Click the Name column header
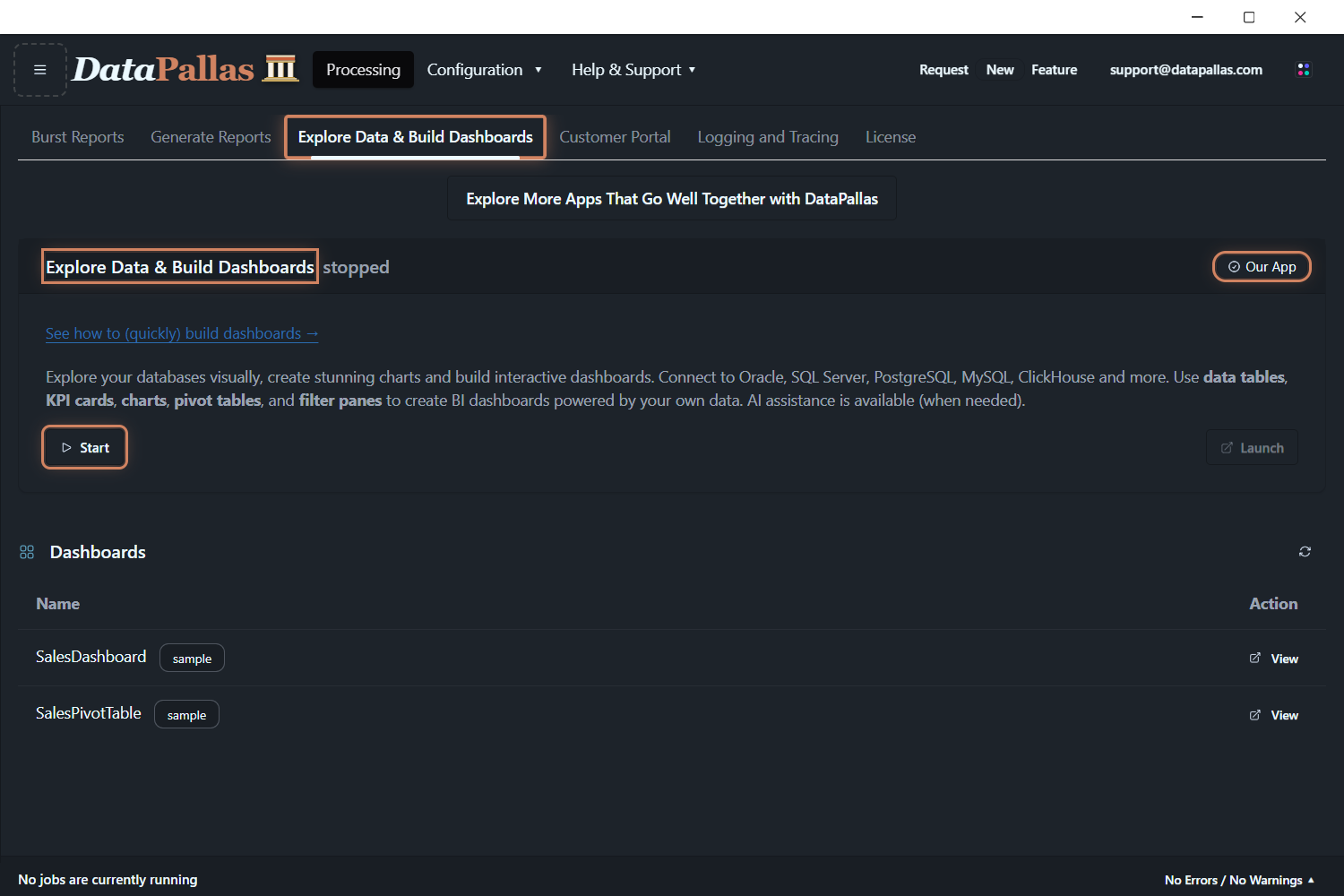 tap(58, 604)
